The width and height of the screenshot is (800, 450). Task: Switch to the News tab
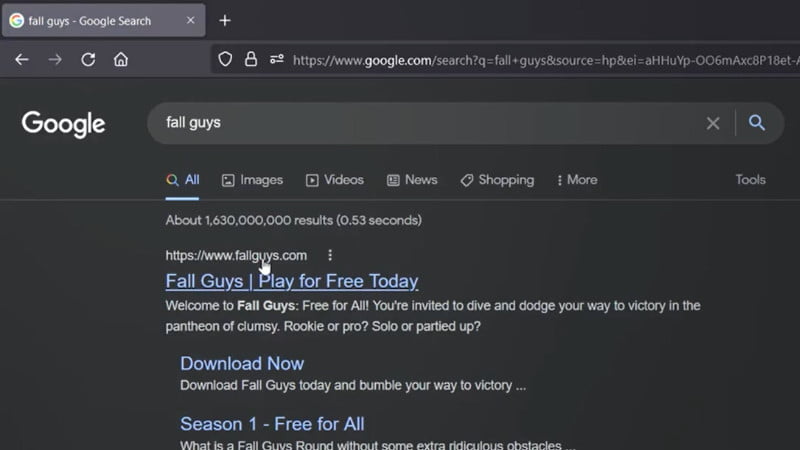[x=412, y=180]
